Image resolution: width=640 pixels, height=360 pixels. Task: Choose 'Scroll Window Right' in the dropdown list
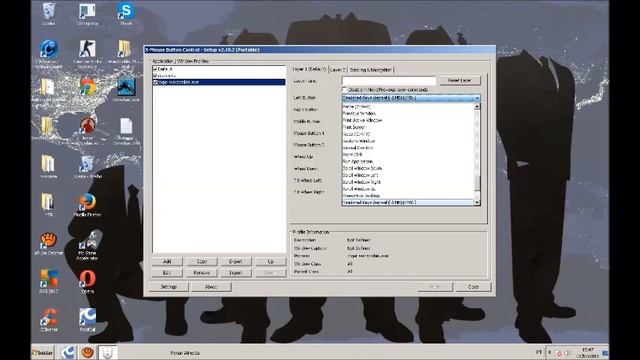tap(408, 182)
